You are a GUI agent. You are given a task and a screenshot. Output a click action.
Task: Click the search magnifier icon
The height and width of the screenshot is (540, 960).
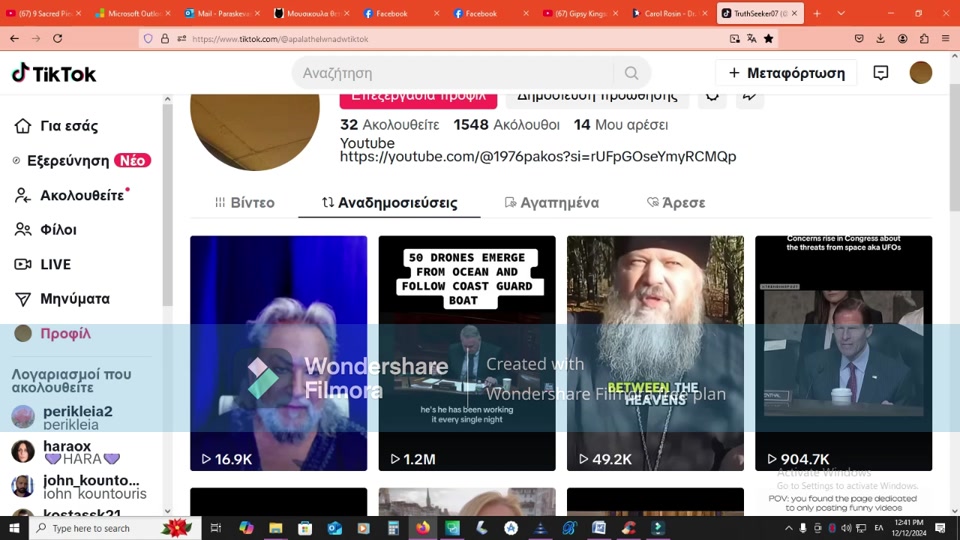(631, 73)
